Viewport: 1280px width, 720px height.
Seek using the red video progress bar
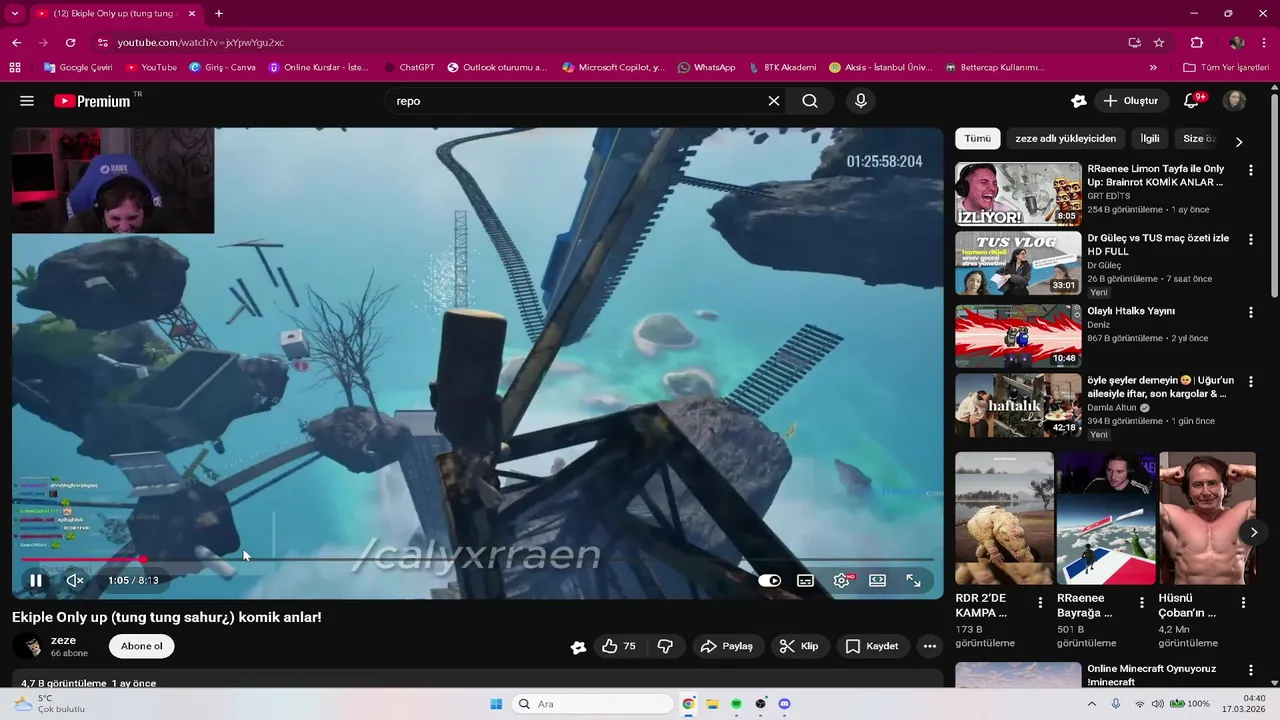point(477,560)
